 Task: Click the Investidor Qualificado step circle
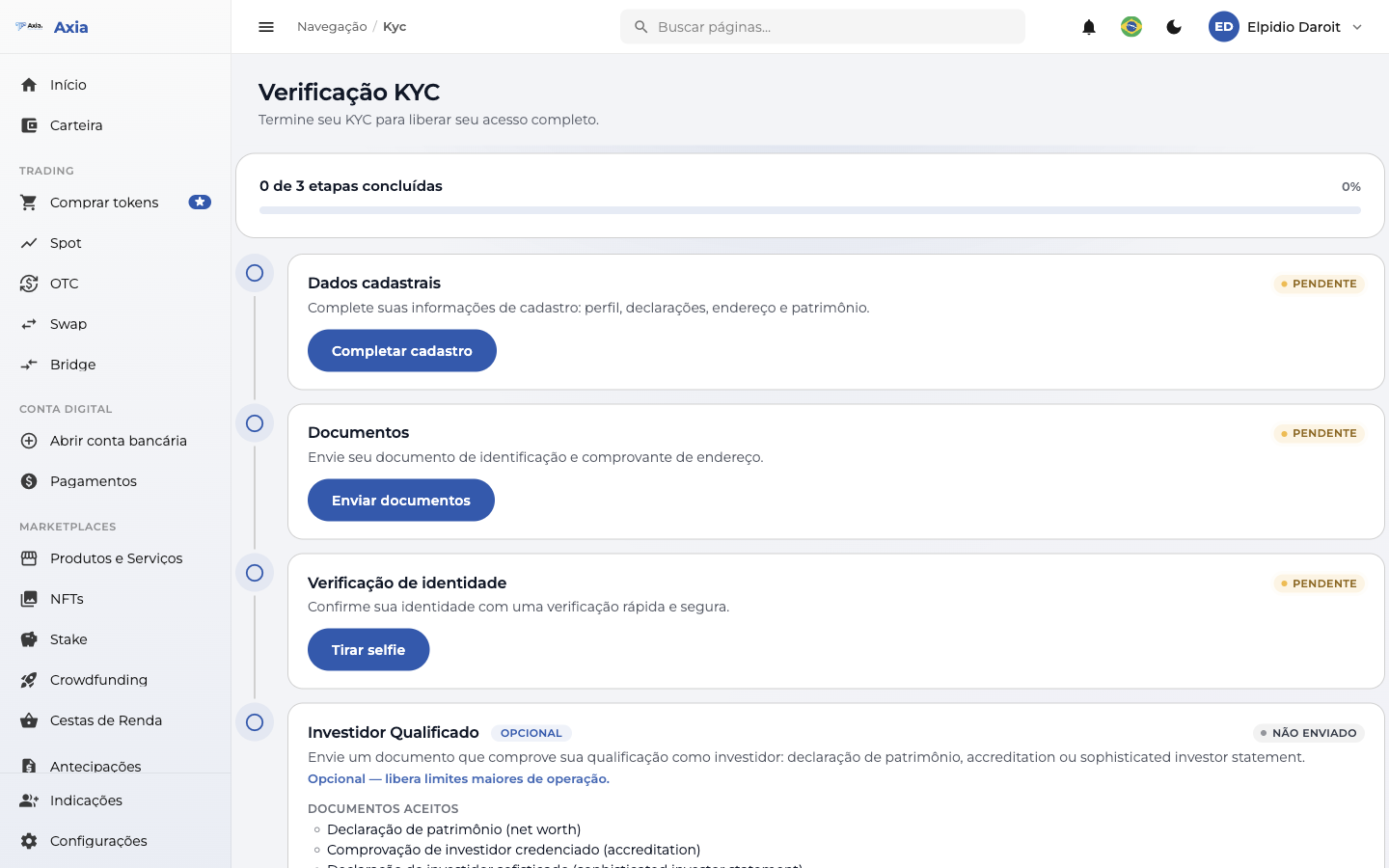pos(255,722)
